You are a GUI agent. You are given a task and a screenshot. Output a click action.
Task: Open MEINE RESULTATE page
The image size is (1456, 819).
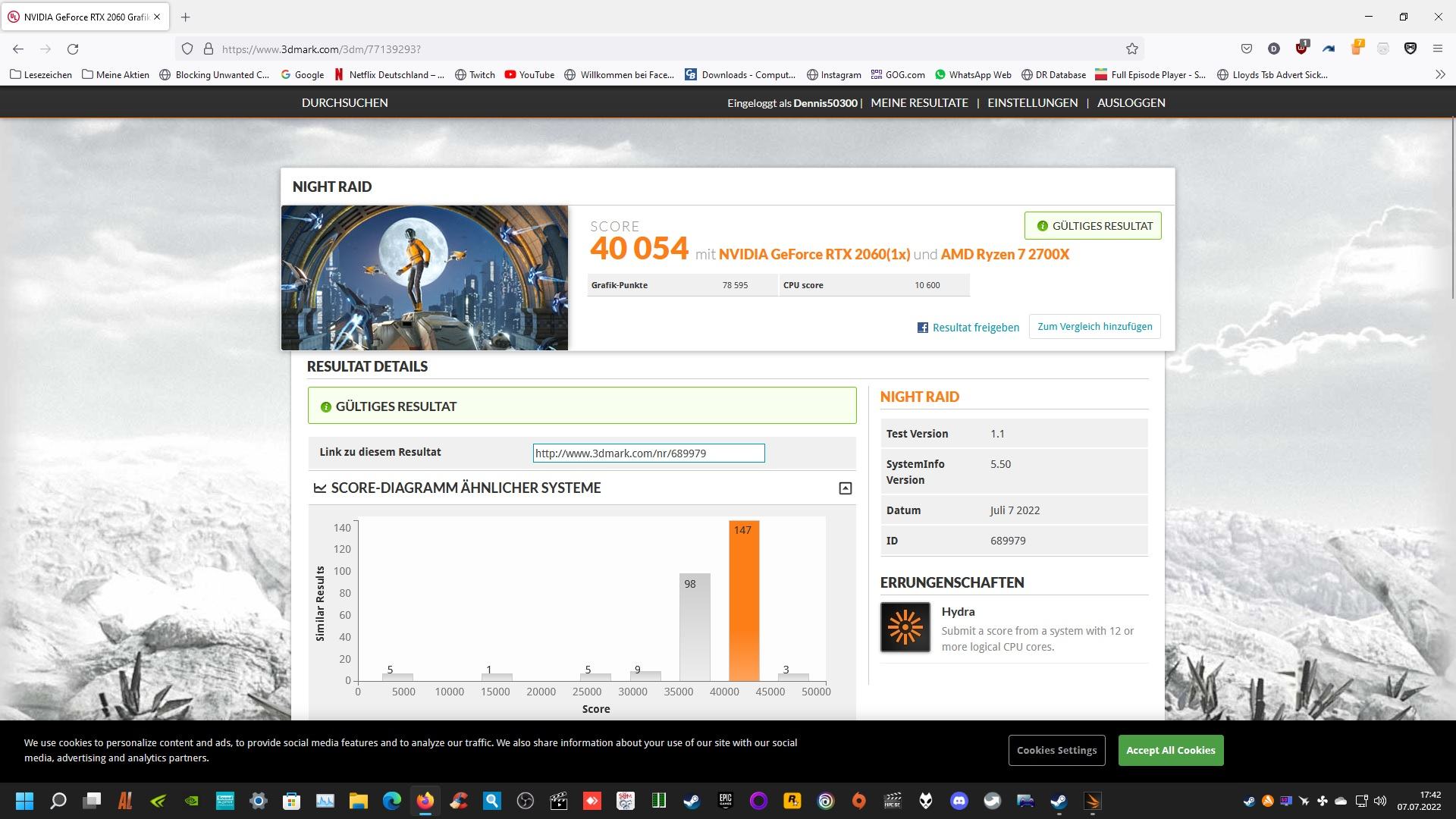(919, 102)
